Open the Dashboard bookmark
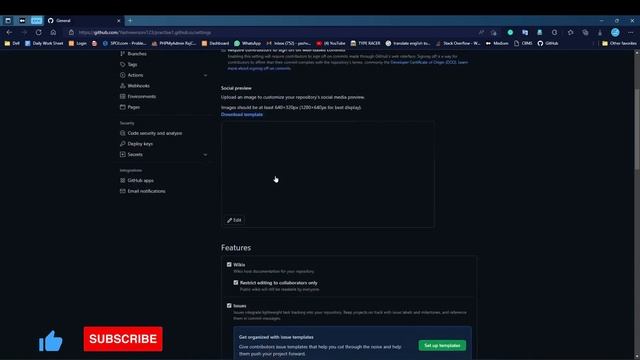This screenshot has width=640, height=360. tap(215, 43)
